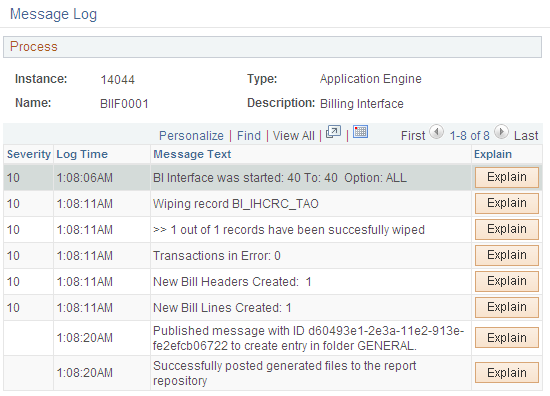This screenshot has height=396, width=550.
Task: Select the '1-8 of 8' row counter
Action: click(x=469, y=136)
